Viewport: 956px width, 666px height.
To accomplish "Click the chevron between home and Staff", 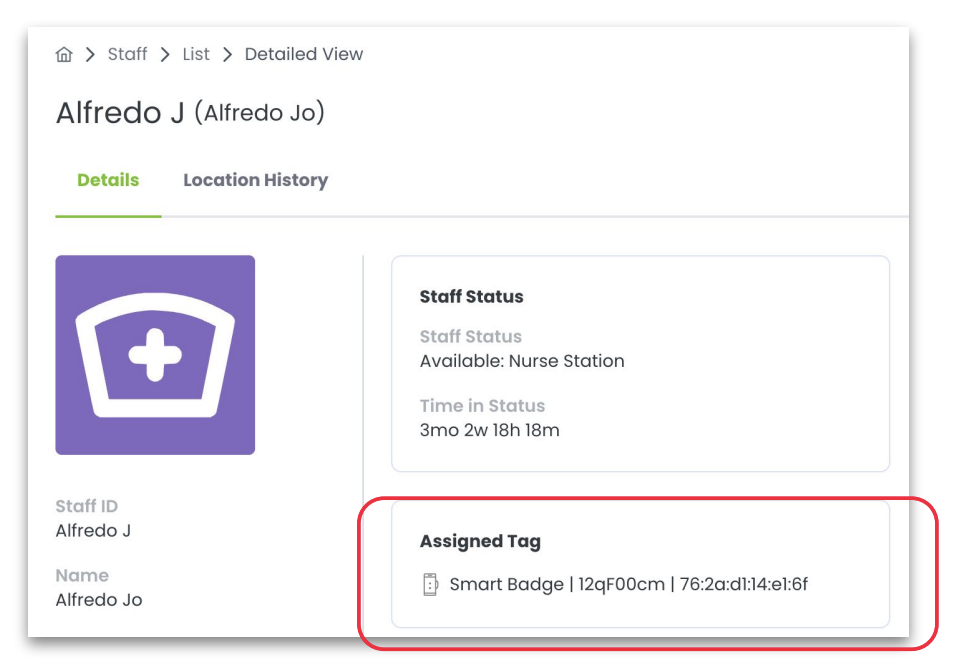I will 90,55.
